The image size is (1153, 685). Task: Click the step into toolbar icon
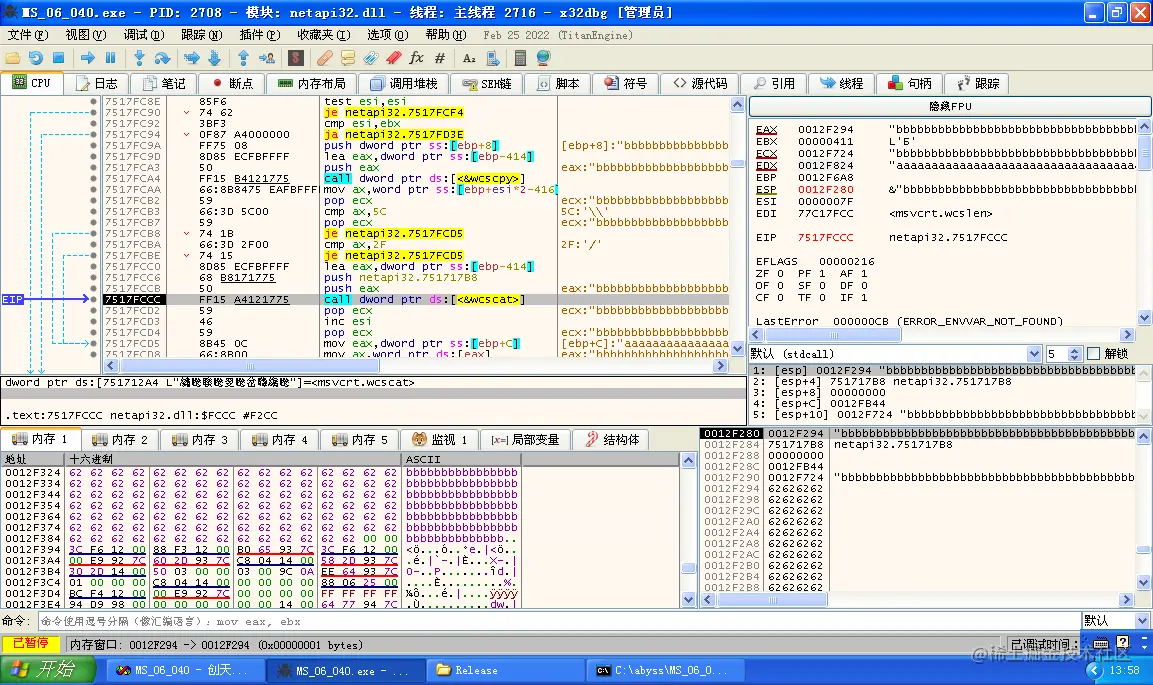[x=139, y=58]
